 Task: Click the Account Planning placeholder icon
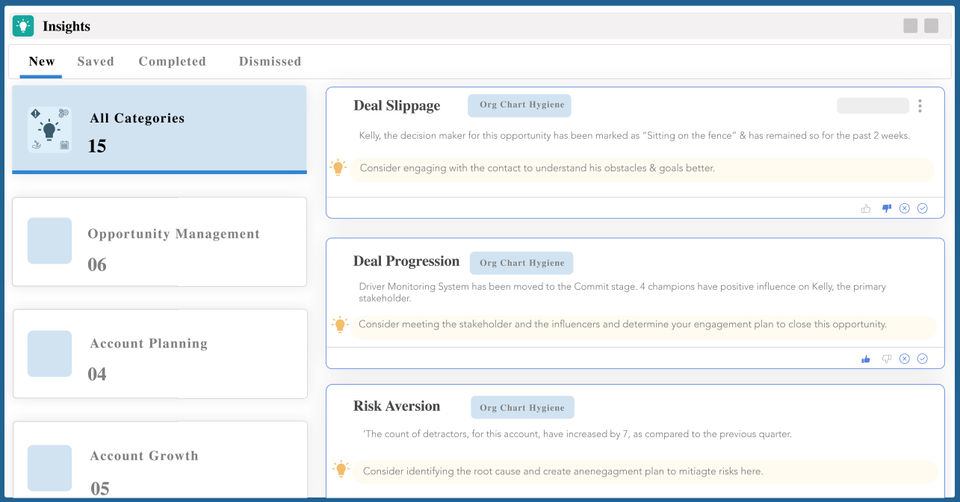coord(50,353)
